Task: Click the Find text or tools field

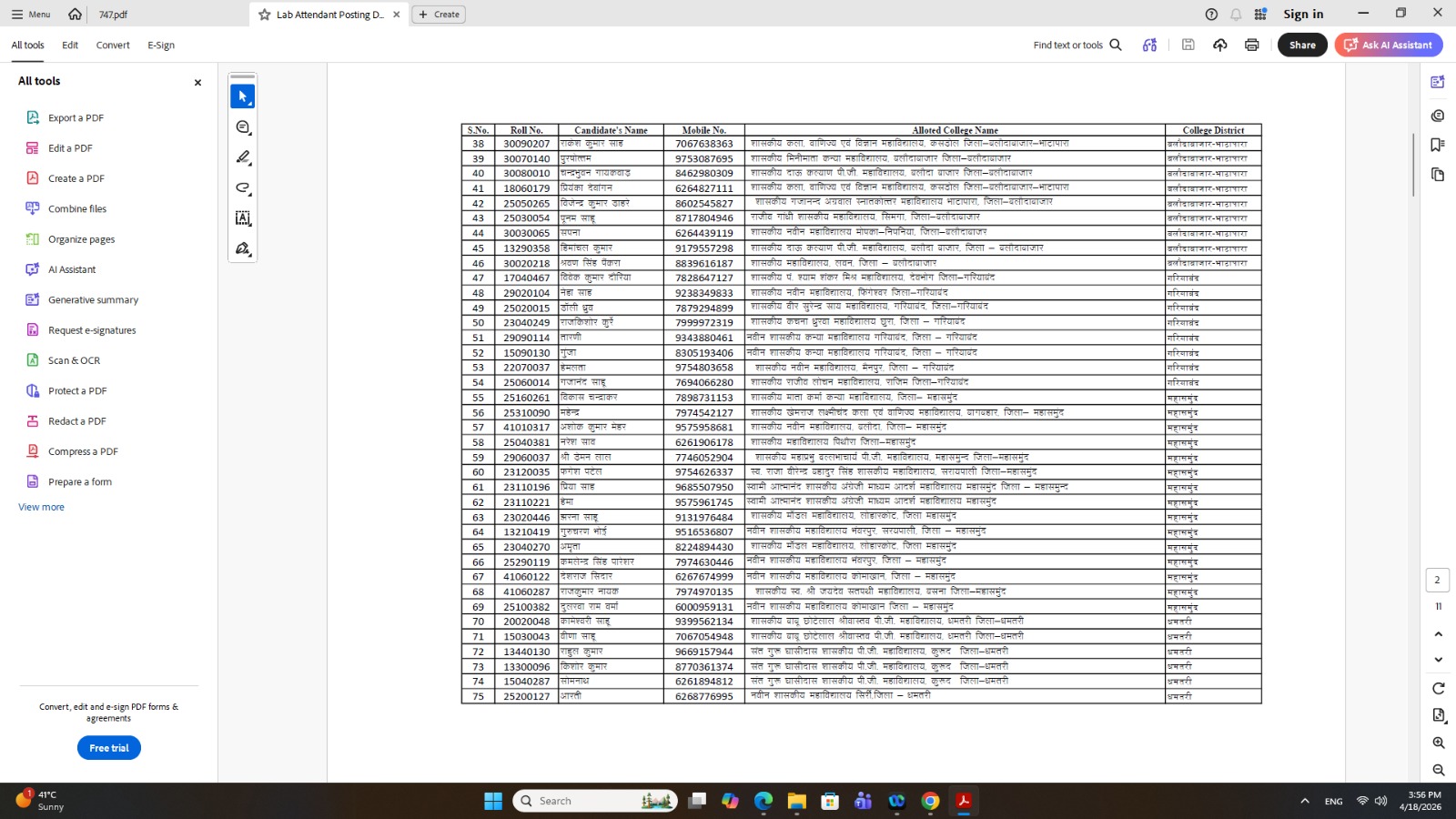Action: point(1077,45)
